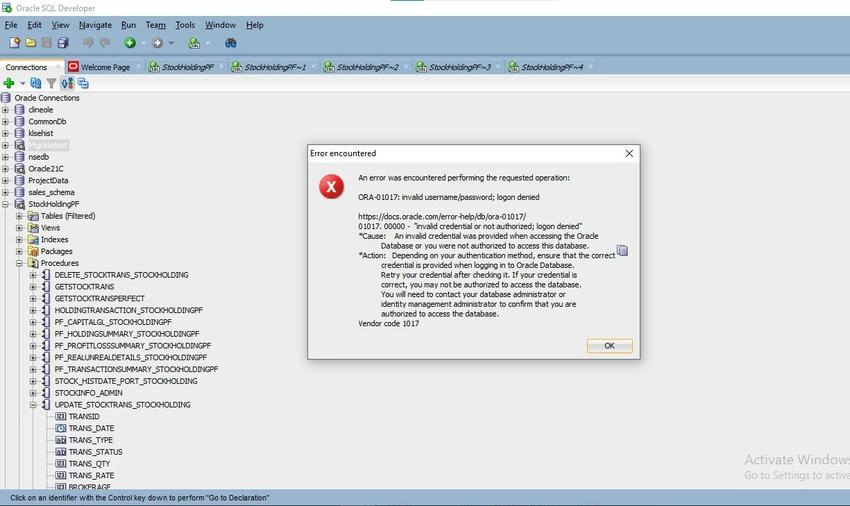Open the Team menu
Image resolution: width=850 pixels, height=506 pixels.
click(x=156, y=25)
